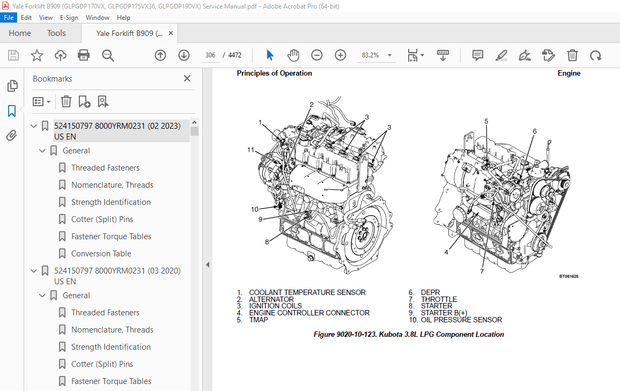The image size is (620, 391).
Task: Collapse first General bookmark section
Action: coord(42,151)
